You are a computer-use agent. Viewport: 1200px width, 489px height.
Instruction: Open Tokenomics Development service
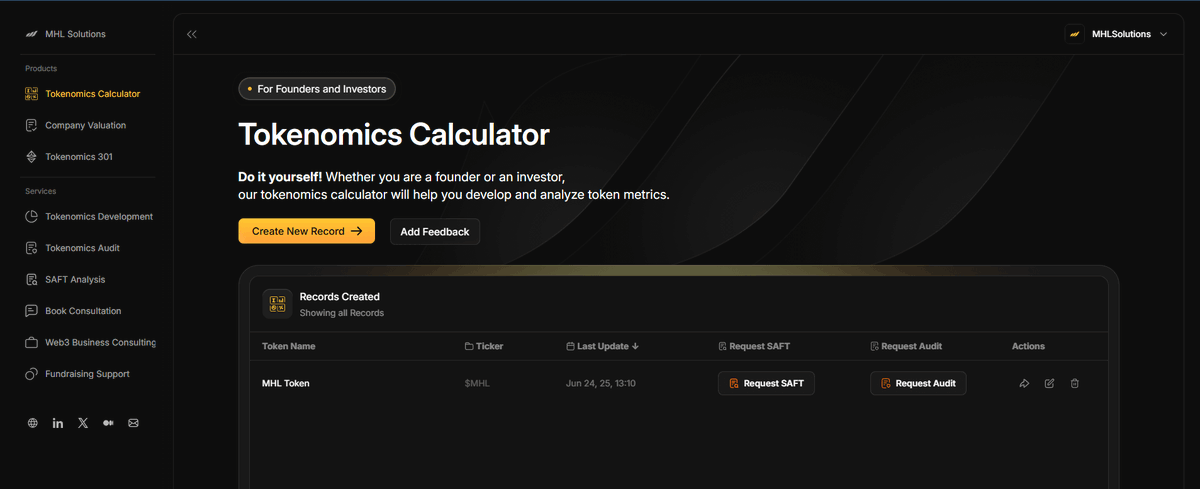point(89,216)
